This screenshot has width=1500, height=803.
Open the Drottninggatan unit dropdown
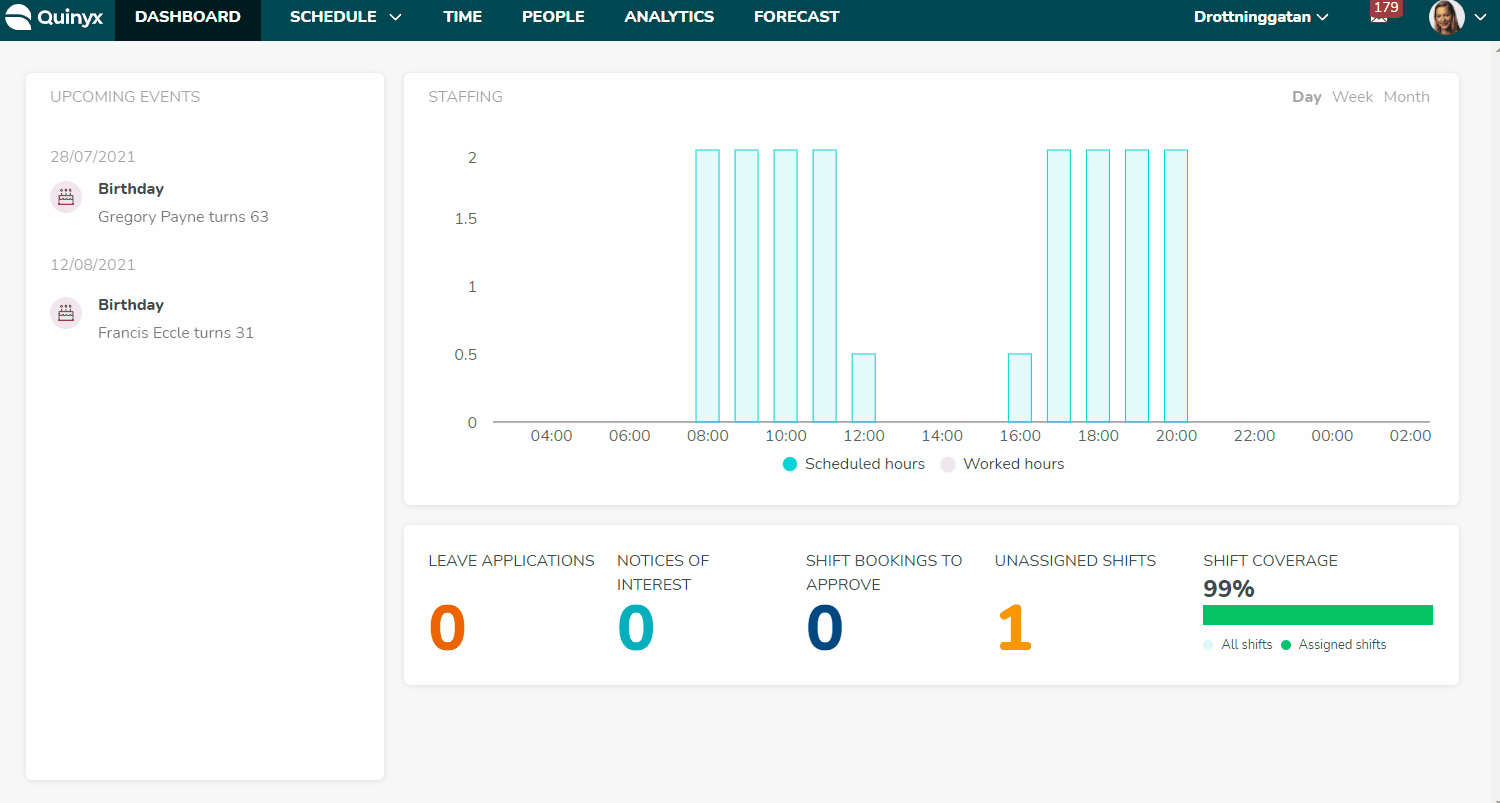pyautogui.click(x=1261, y=17)
